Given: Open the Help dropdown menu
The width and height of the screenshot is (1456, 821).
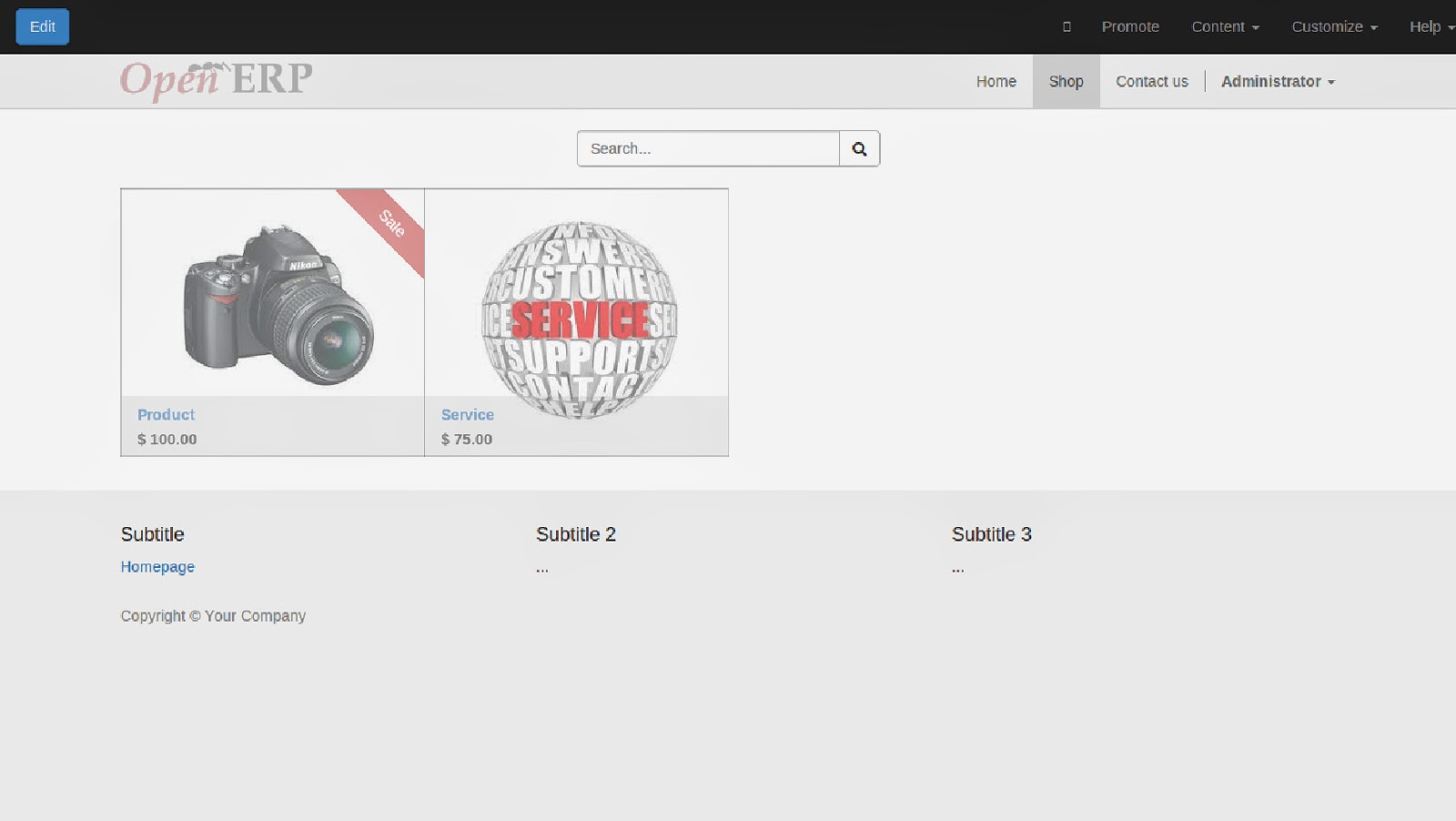Looking at the screenshot, I should click(x=1432, y=26).
